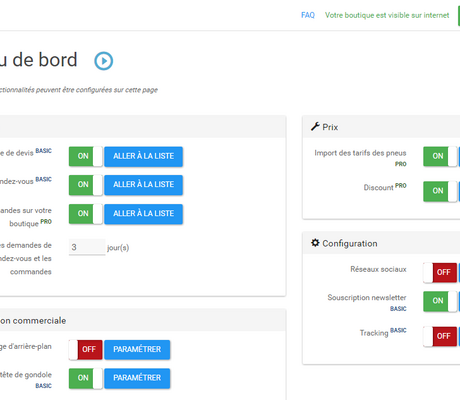This screenshot has width=460, height=400.
Task: Toggle Import des tarifs des pneus
Action: [x=440, y=156]
